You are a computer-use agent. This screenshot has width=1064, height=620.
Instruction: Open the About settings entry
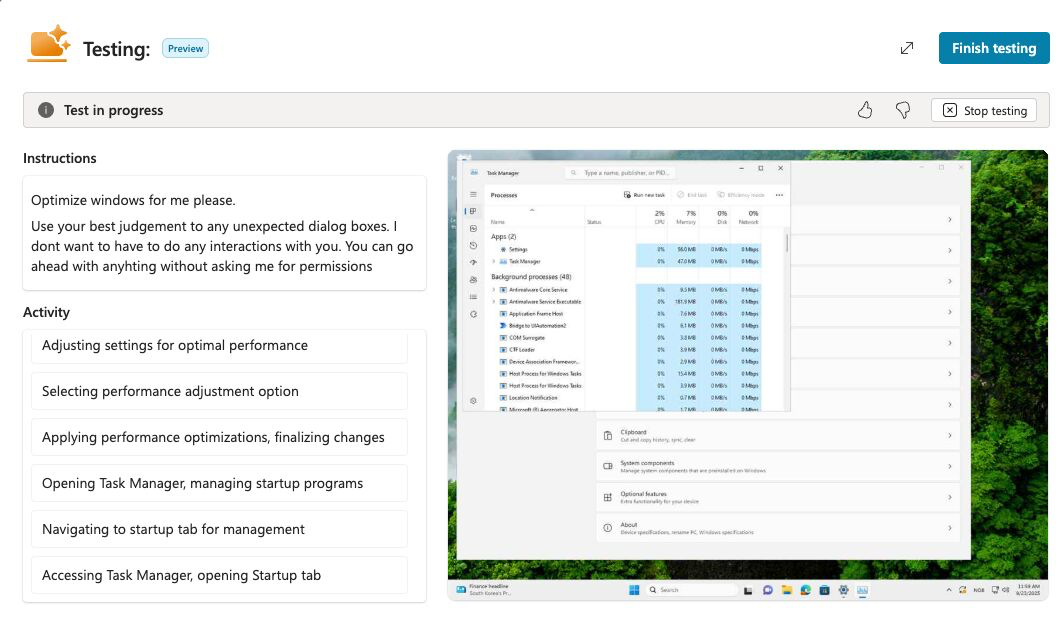coord(777,527)
